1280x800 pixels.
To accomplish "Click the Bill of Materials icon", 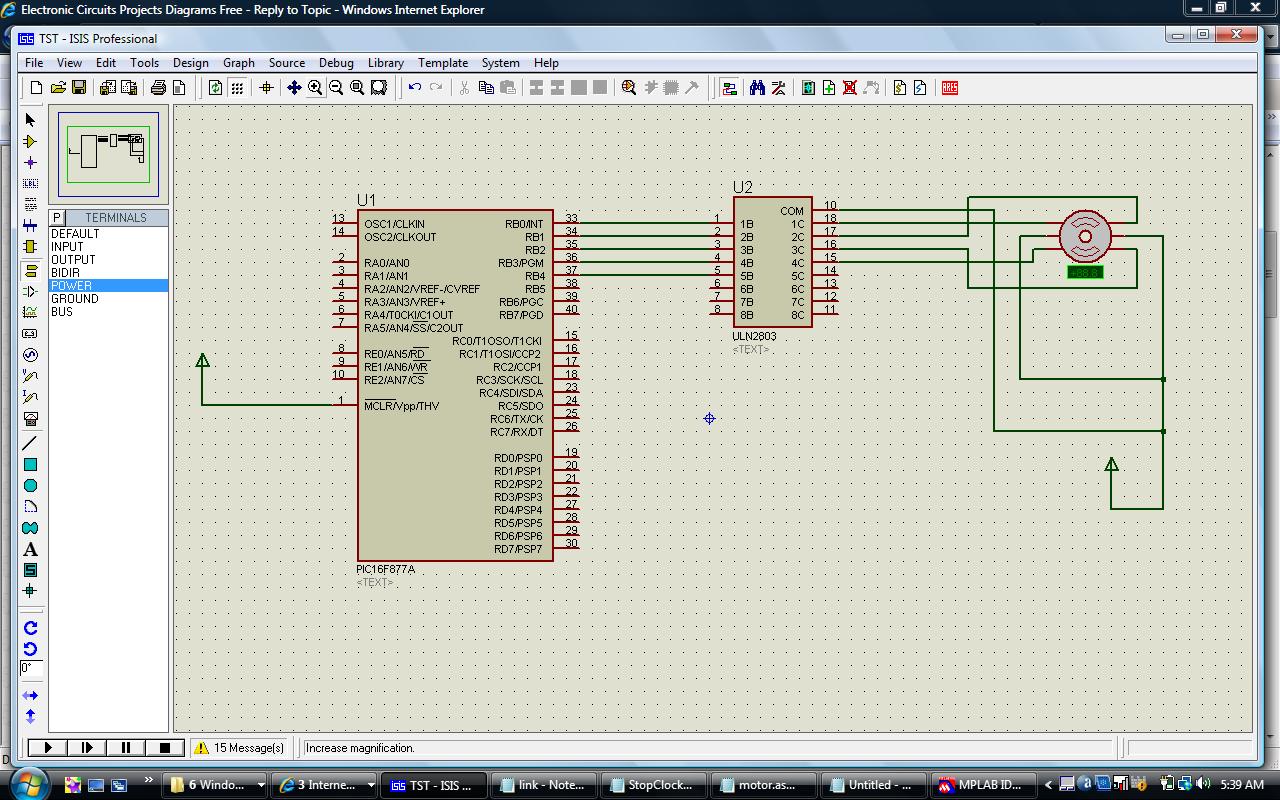I will 900,88.
